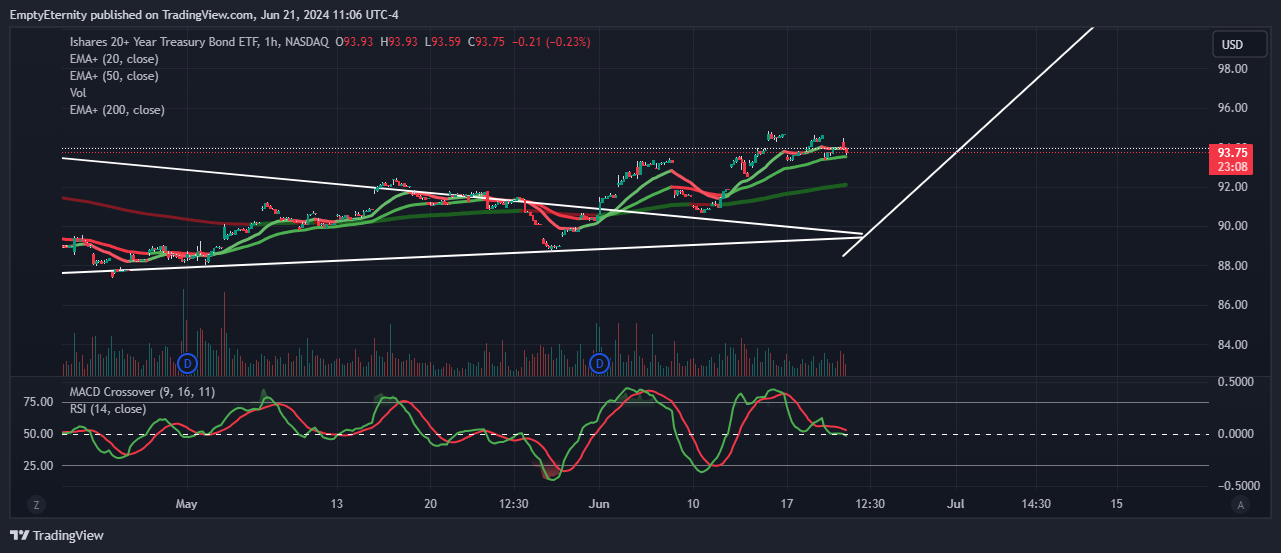Click the '14:30' label on time axis
The width and height of the screenshot is (1281, 553).
coord(1036,504)
